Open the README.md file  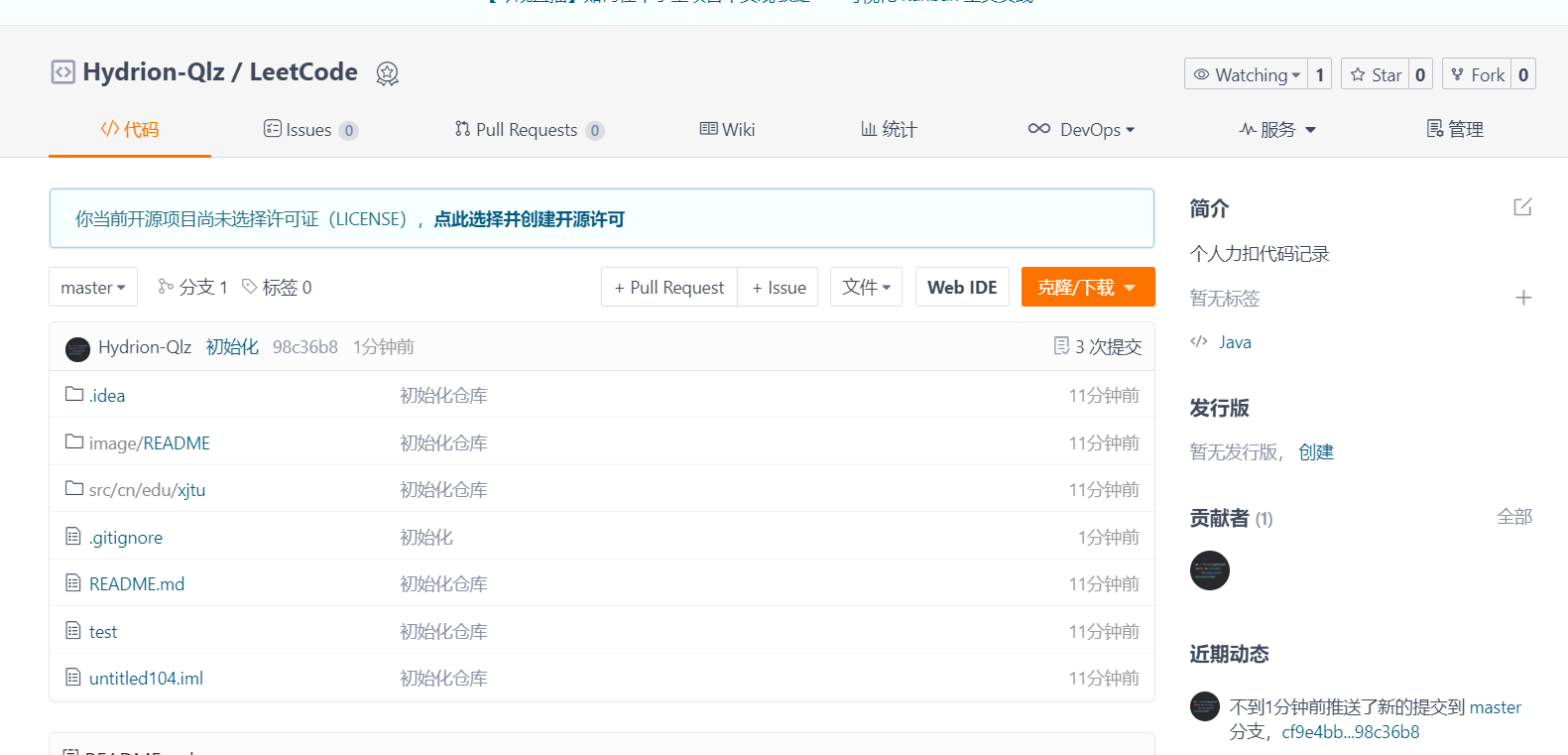coord(137,584)
